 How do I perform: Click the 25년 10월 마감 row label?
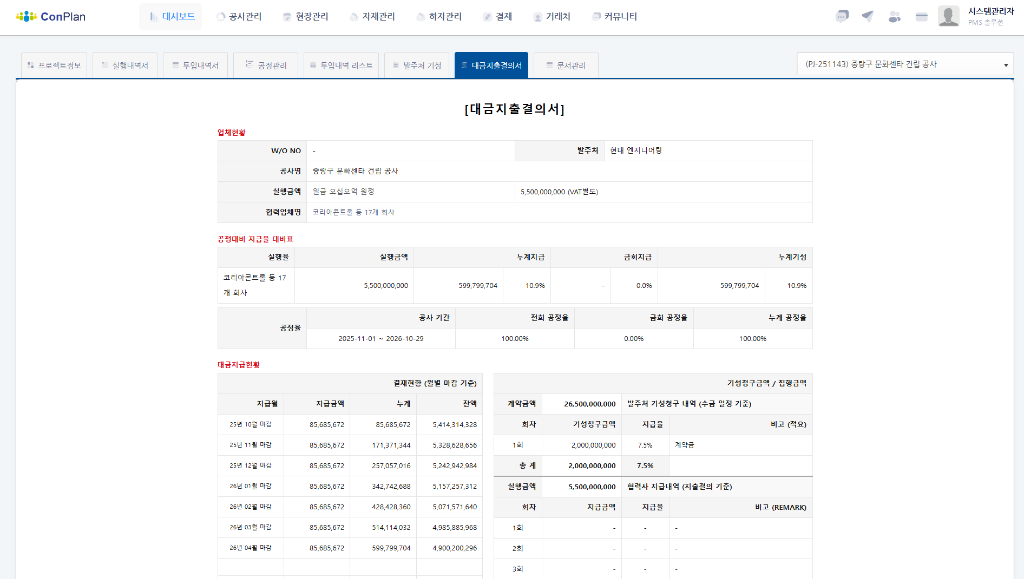pos(251,424)
